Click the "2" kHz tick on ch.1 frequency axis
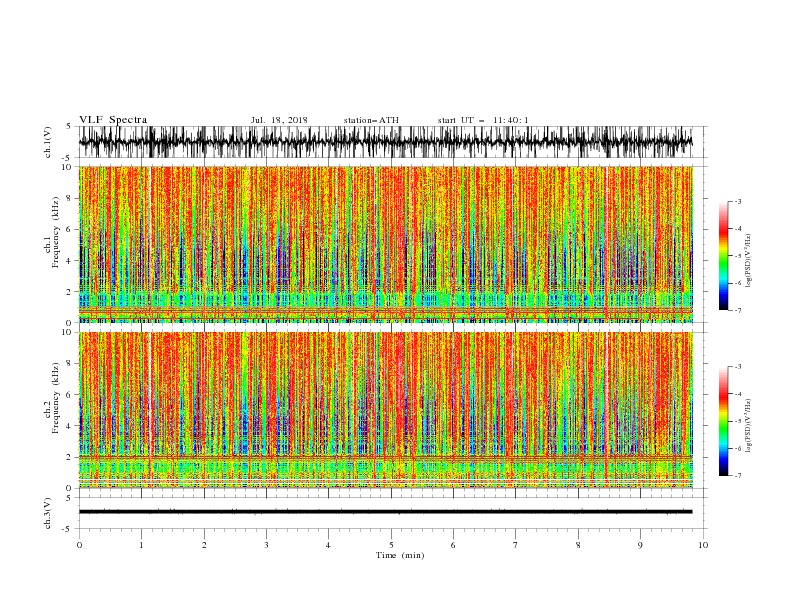Screen dimensions: 792x612 pos(69,292)
